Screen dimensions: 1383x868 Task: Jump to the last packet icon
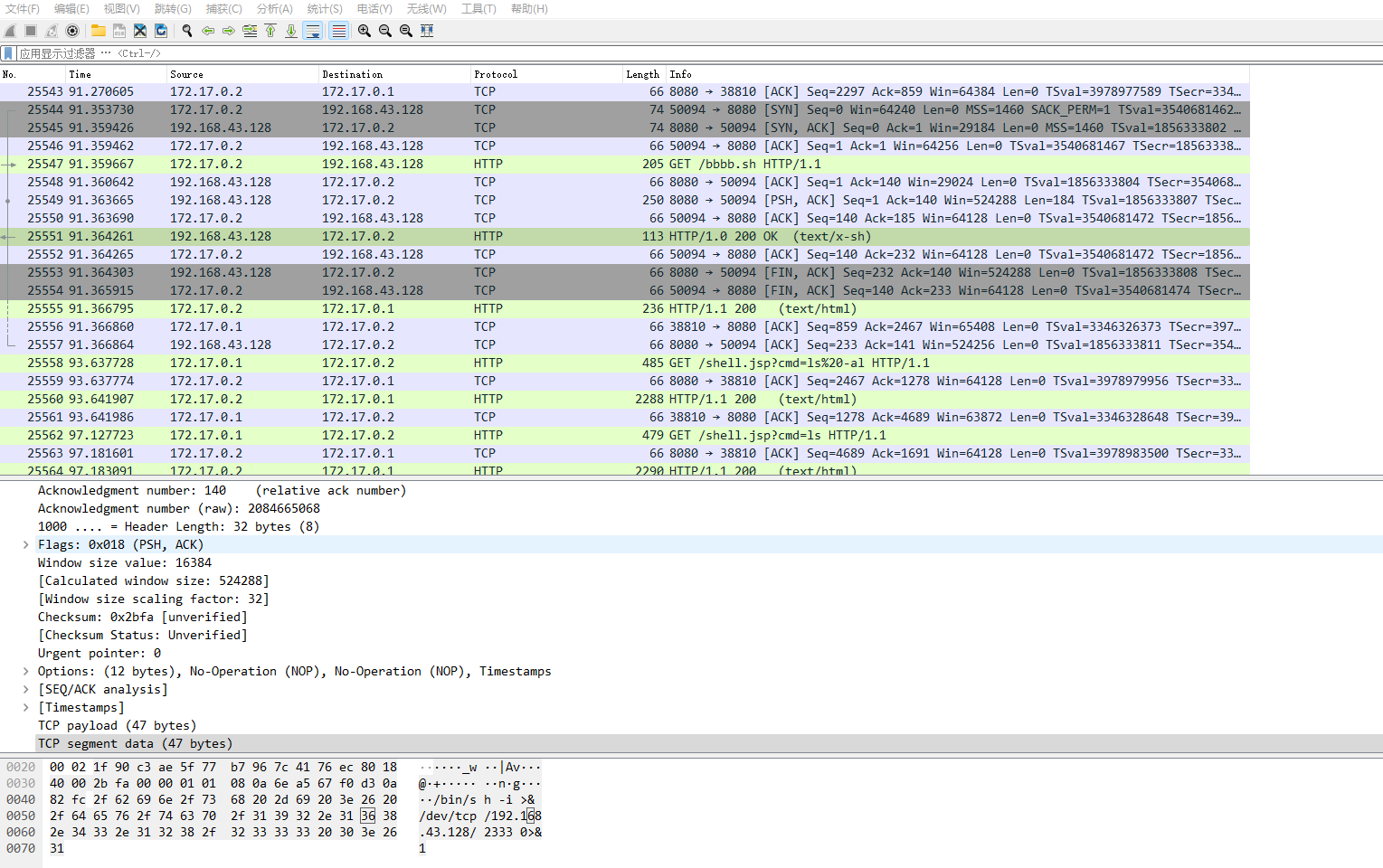[291, 31]
